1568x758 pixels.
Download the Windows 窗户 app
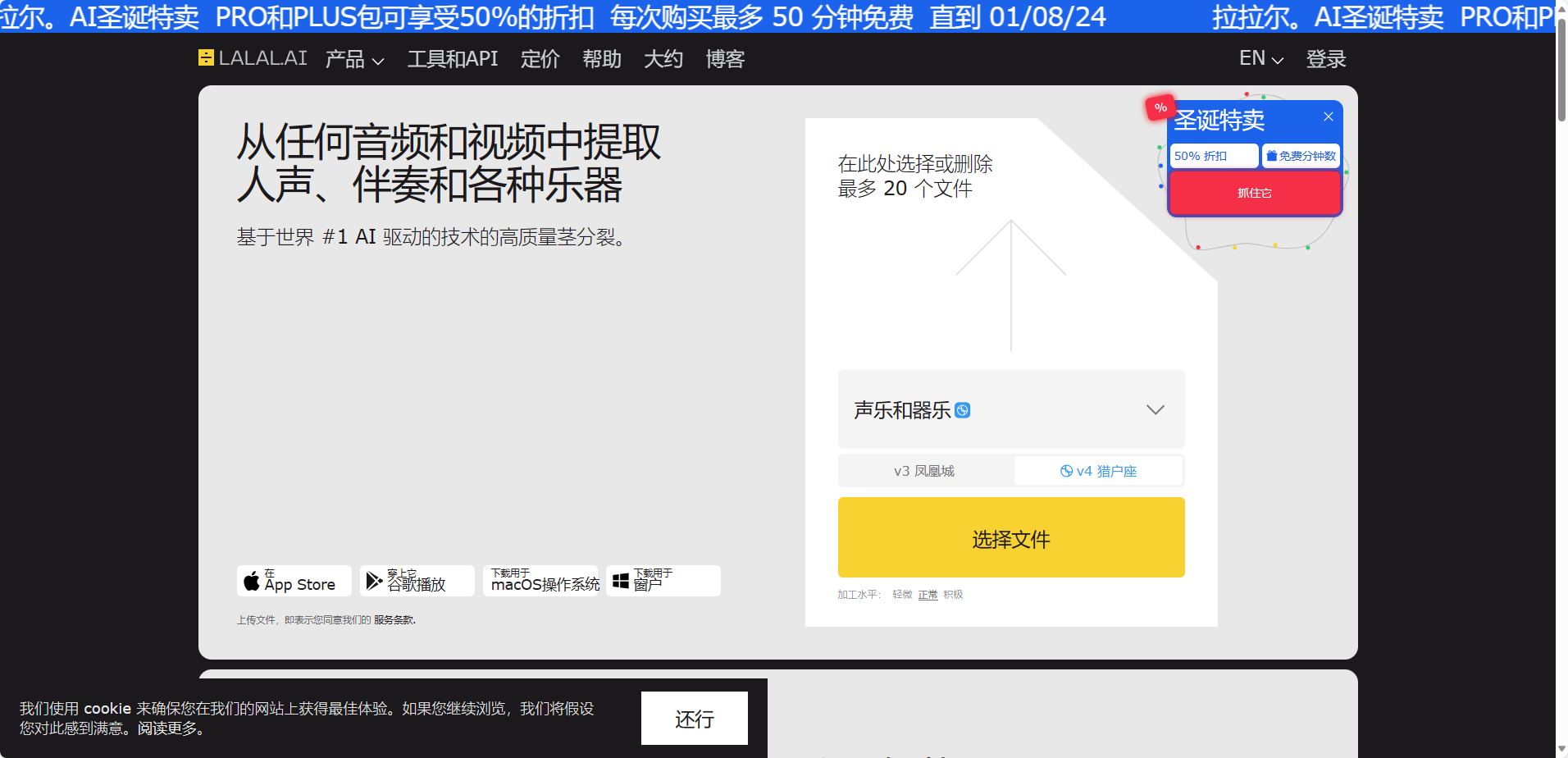[663, 581]
